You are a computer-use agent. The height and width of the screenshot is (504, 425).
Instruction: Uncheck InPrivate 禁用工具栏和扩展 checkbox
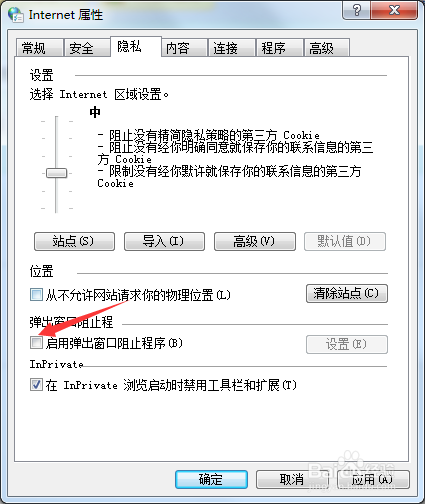(36, 385)
